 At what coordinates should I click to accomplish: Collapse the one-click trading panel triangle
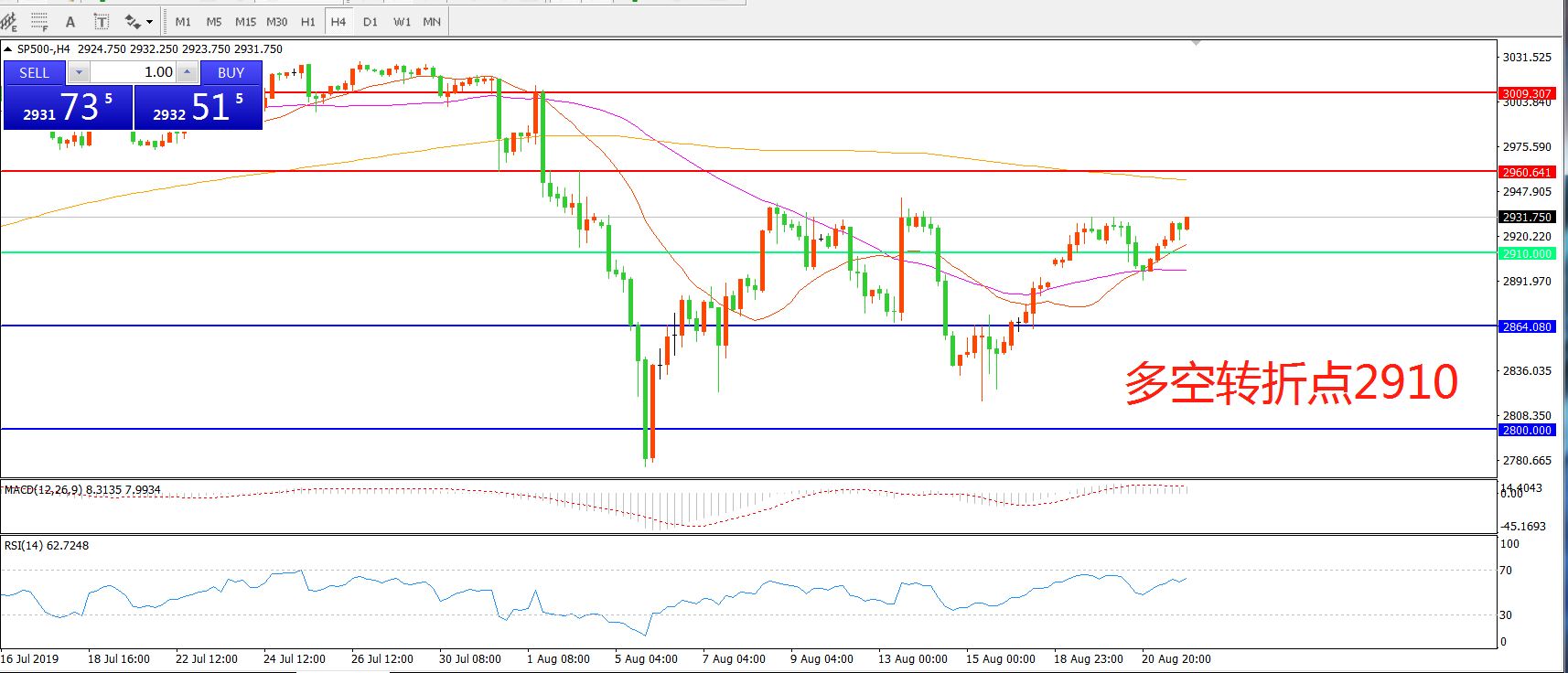coord(8,49)
